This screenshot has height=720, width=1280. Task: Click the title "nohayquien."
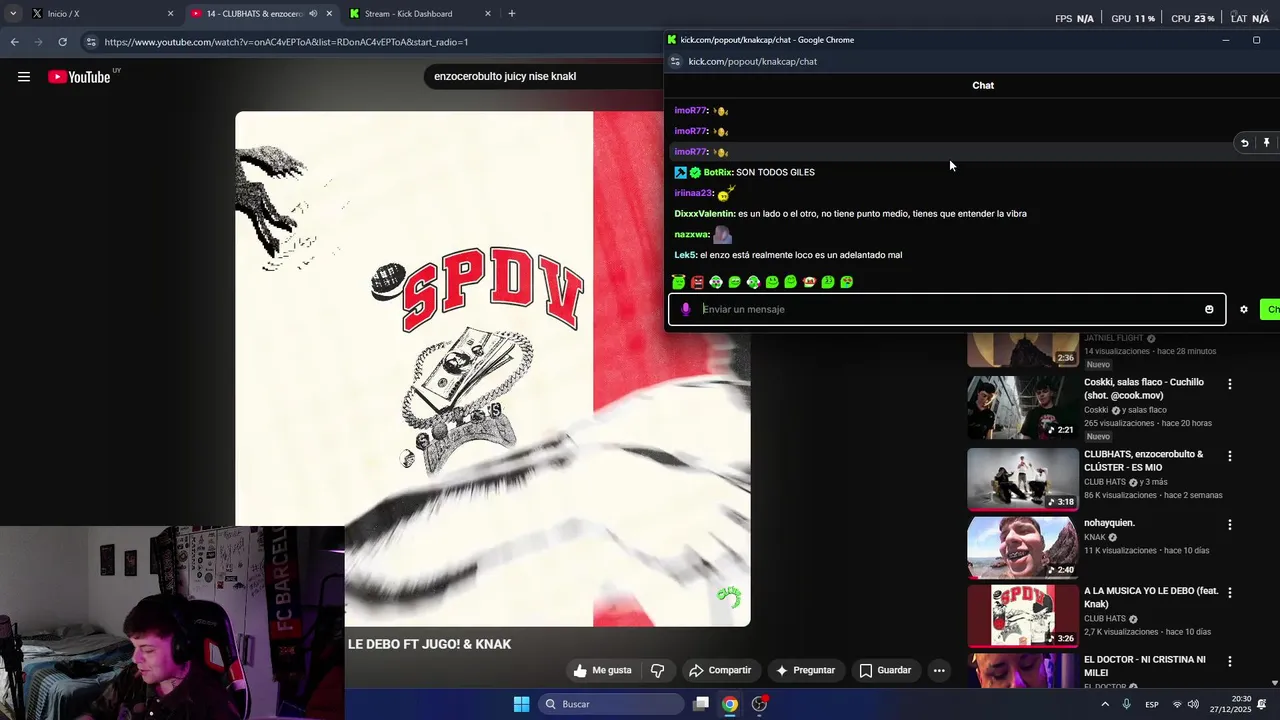1109,523
